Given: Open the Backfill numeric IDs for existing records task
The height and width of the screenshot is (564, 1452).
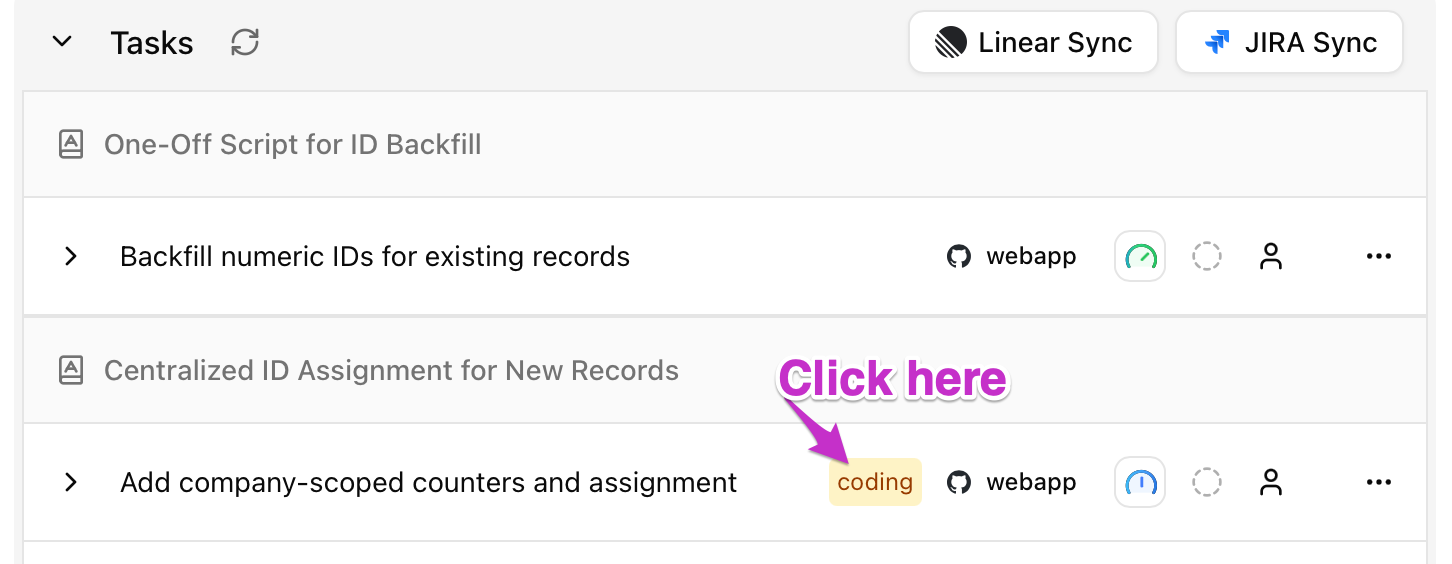Looking at the screenshot, I should [x=375, y=257].
